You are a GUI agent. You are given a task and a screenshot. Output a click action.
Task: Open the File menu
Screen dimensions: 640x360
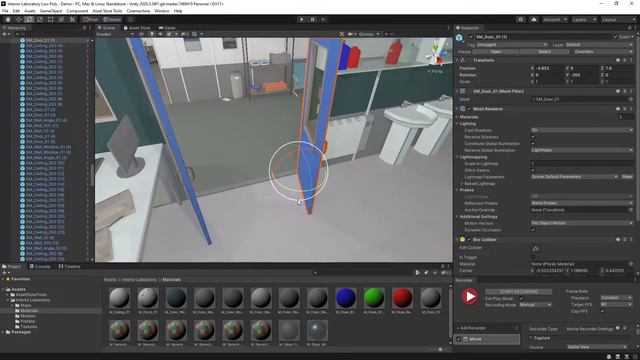(5, 11)
